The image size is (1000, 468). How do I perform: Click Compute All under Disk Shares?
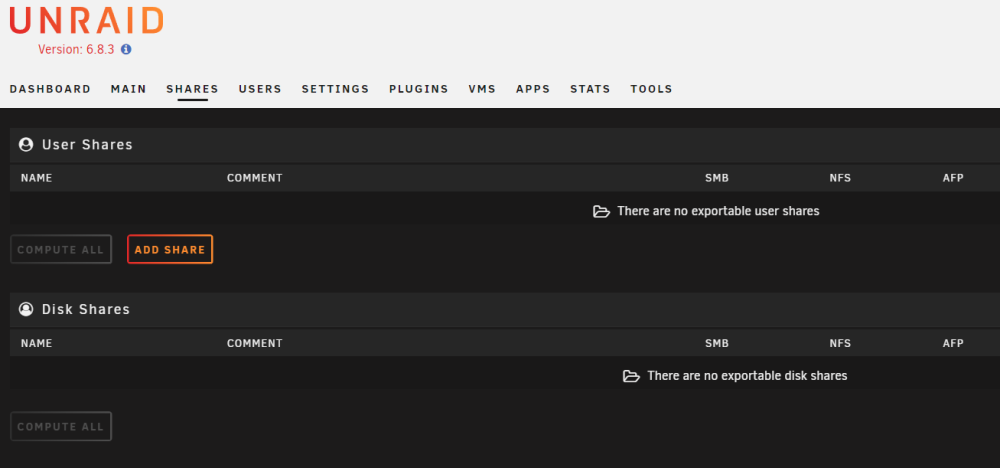pyautogui.click(x=61, y=427)
